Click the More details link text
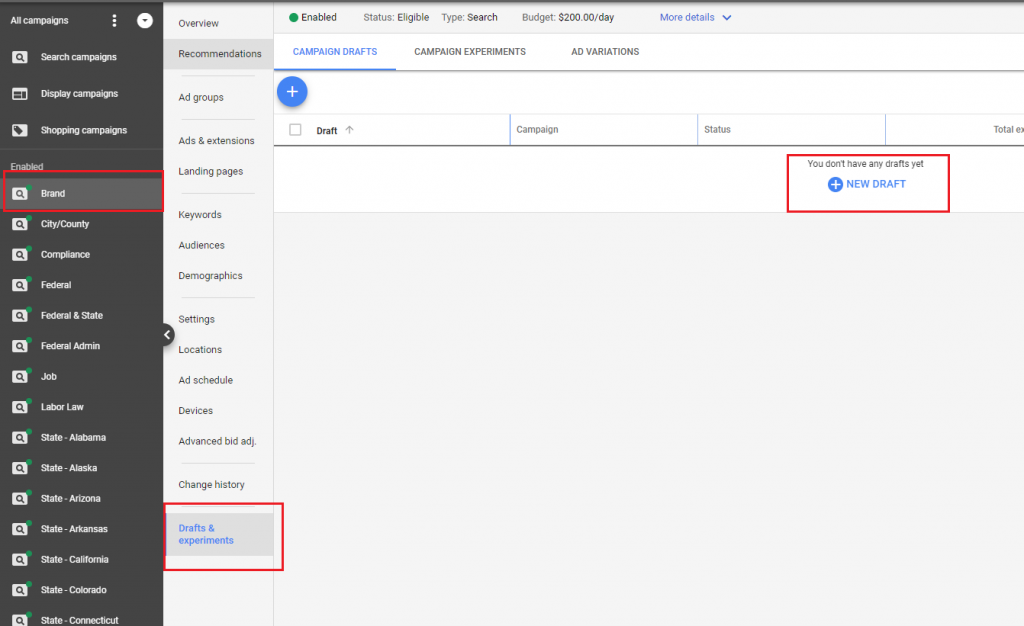 687,18
